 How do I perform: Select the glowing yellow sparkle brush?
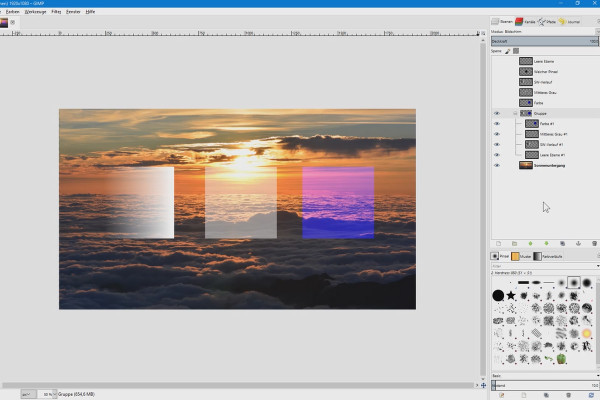586,333
